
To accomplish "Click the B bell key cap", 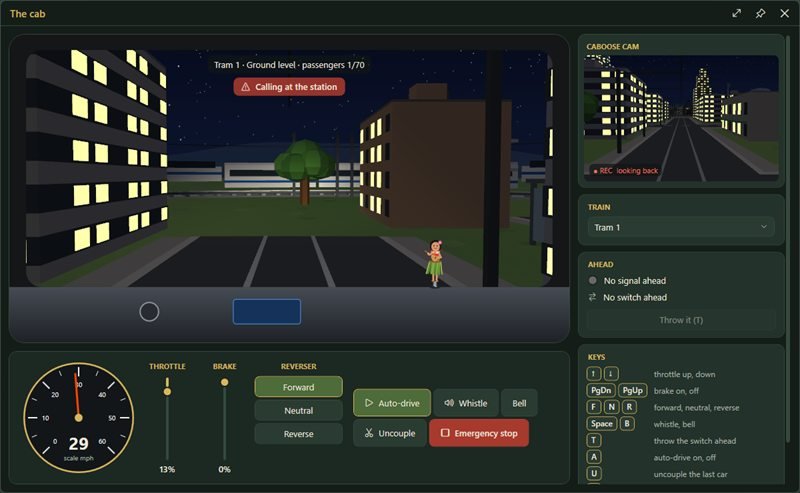I will [627, 424].
